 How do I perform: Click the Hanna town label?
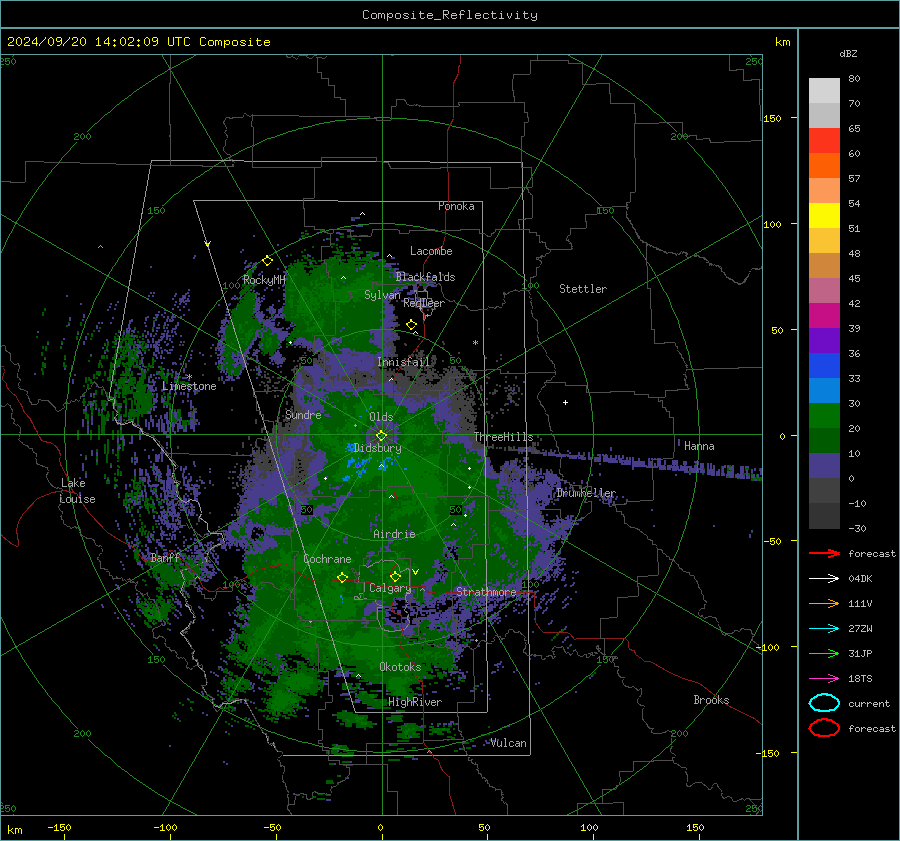(x=699, y=446)
